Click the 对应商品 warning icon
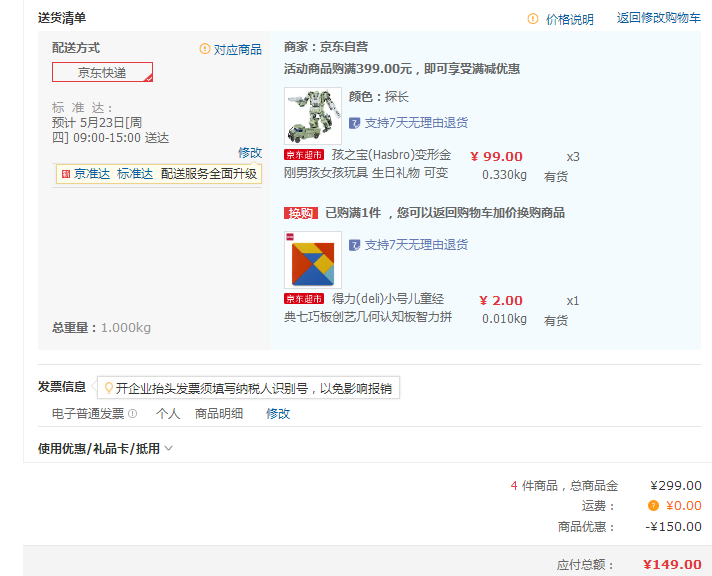The image size is (712, 576). coord(205,49)
